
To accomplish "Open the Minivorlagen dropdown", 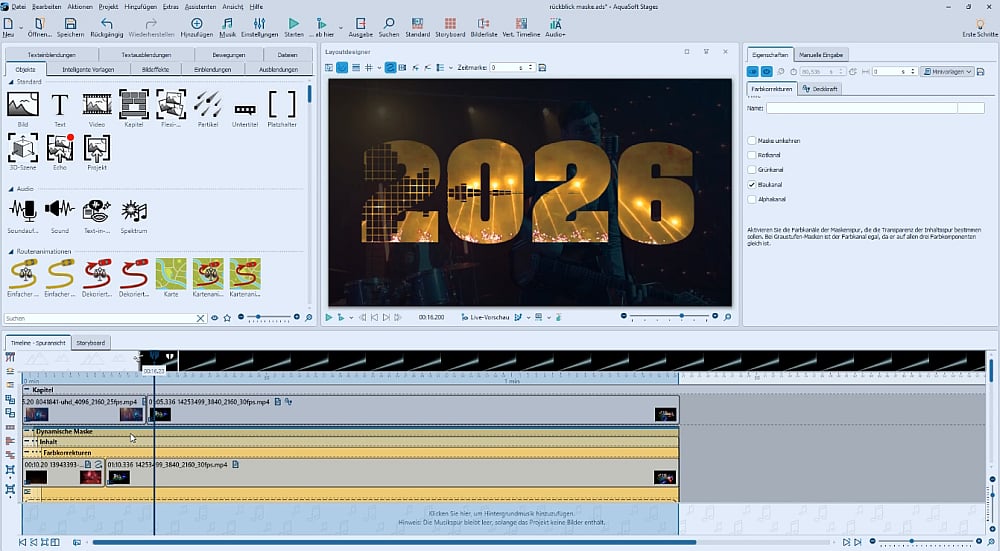I will tap(949, 72).
